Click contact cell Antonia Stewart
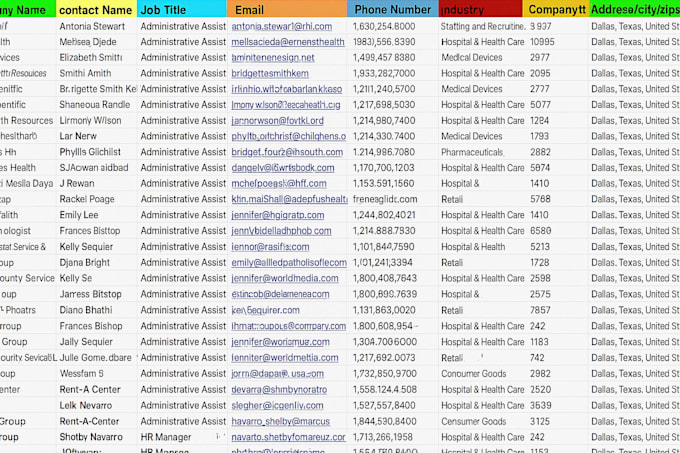Image resolution: width=680 pixels, height=453 pixels. pyautogui.click(x=92, y=26)
